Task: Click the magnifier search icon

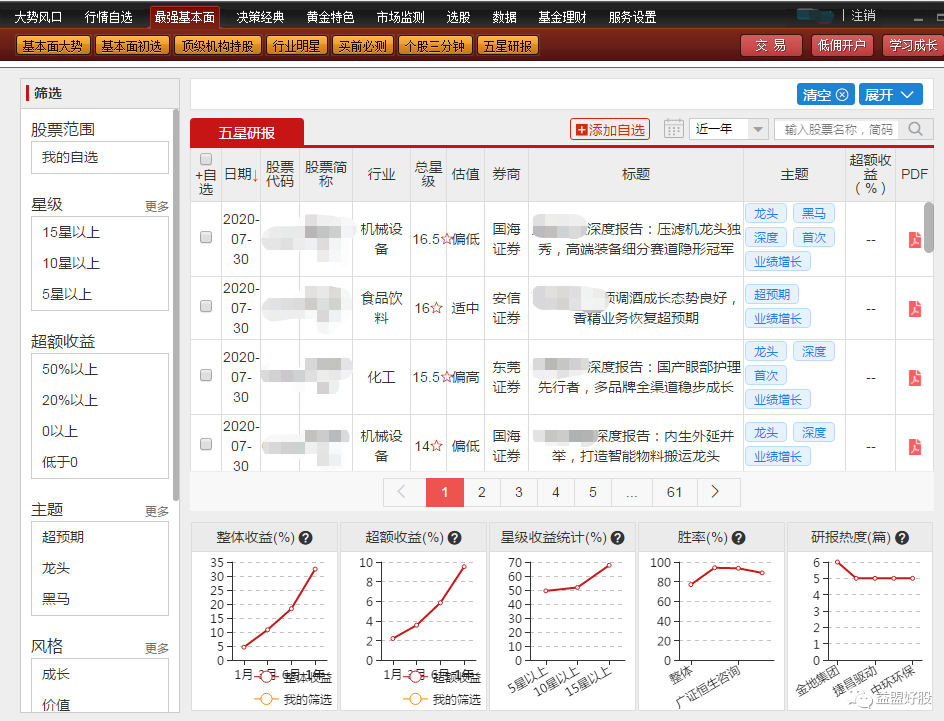Action: (914, 129)
